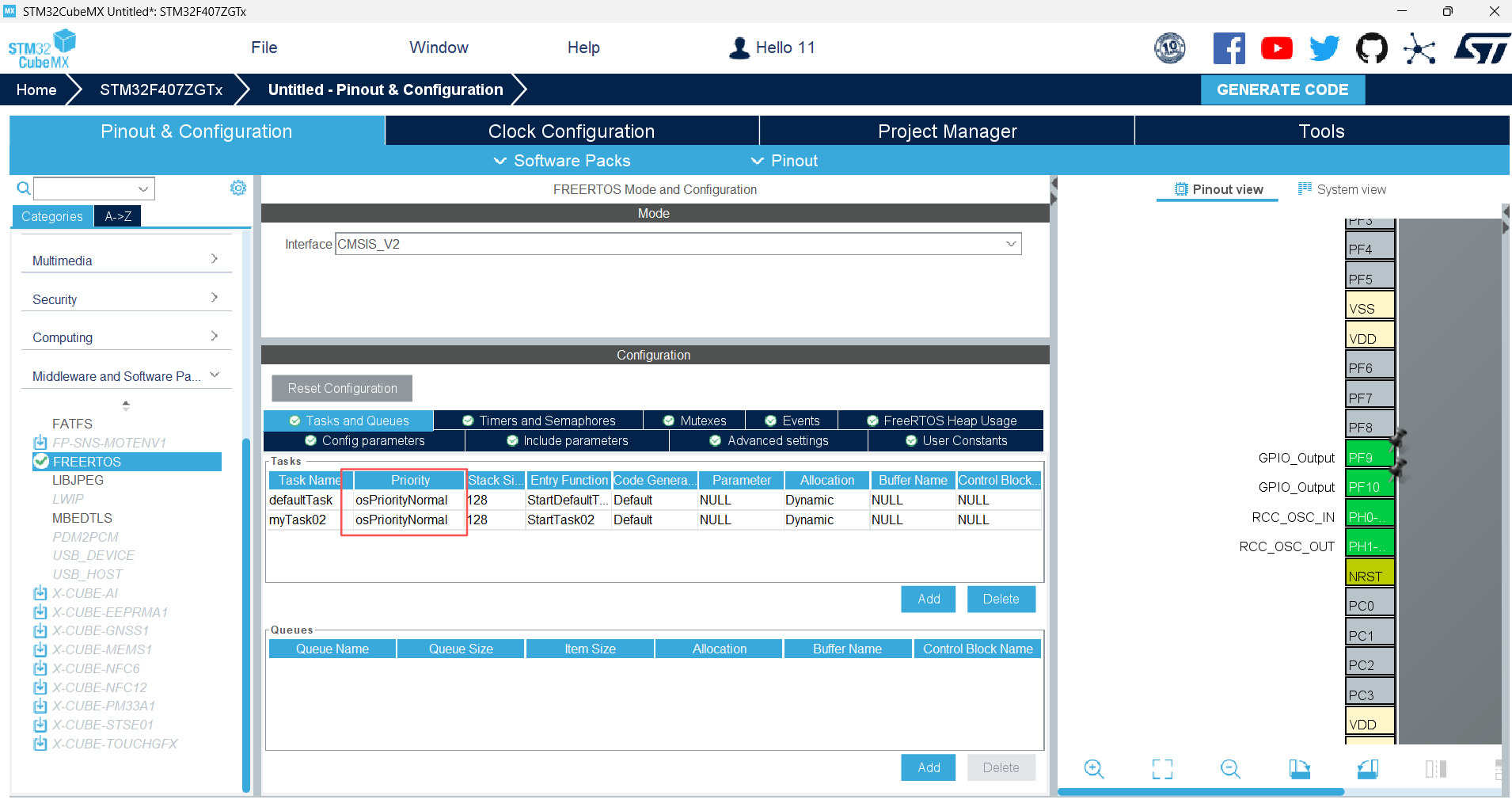Open the Twitter bird icon link
Image resolution: width=1512 pixels, height=807 pixels.
(x=1324, y=48)
